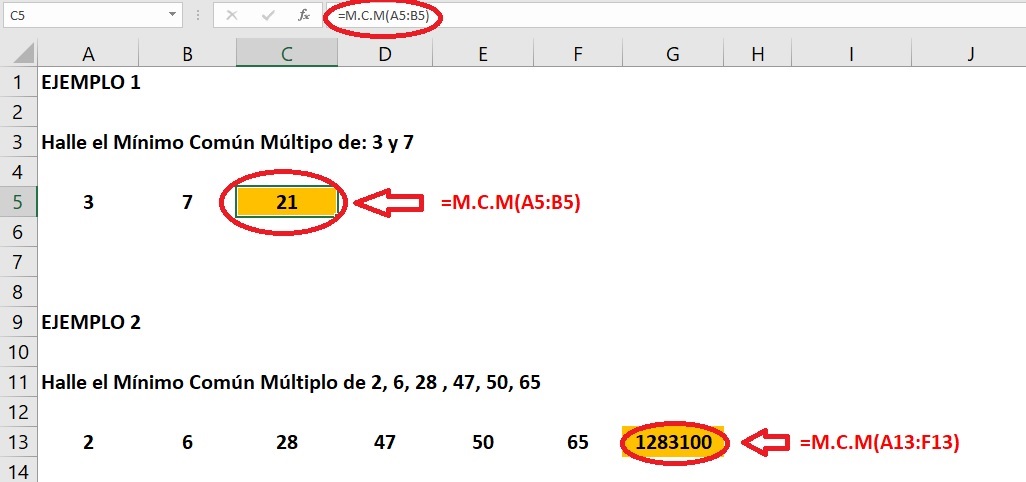1026x482 pixels.
Task: Click cell A9 with EJEMPLO 2
Action: [x=90, y=322]
